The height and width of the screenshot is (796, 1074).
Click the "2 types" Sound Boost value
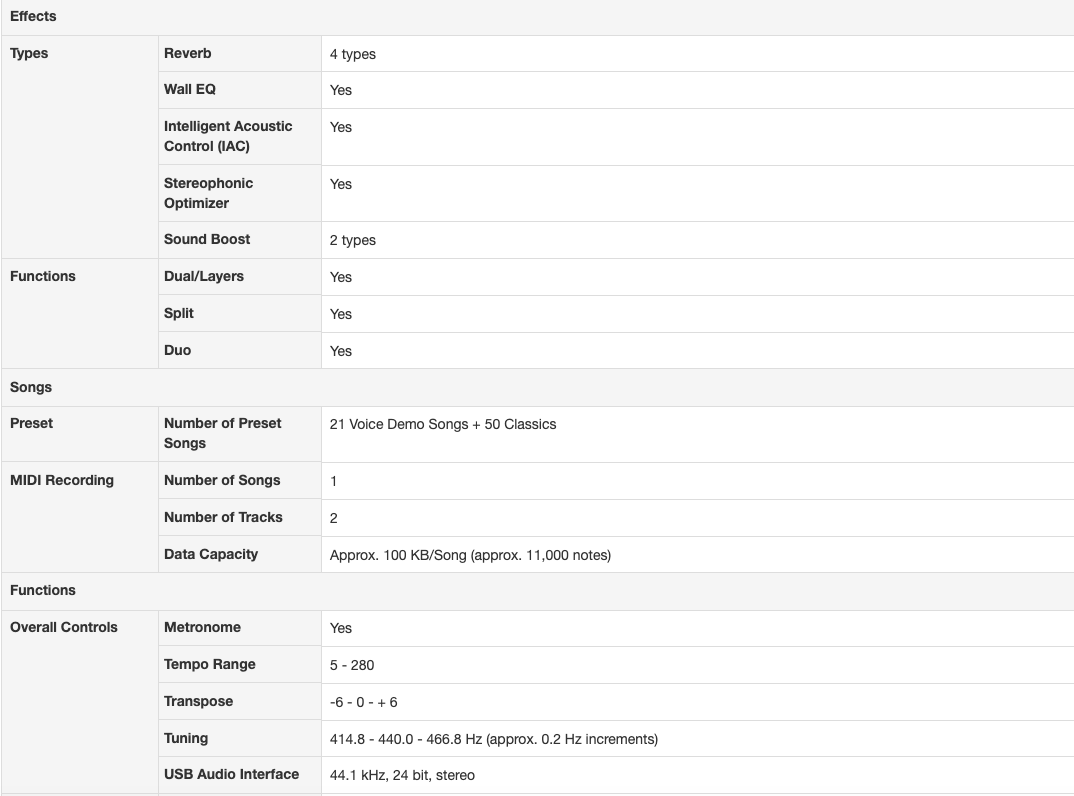pos(353,240)
